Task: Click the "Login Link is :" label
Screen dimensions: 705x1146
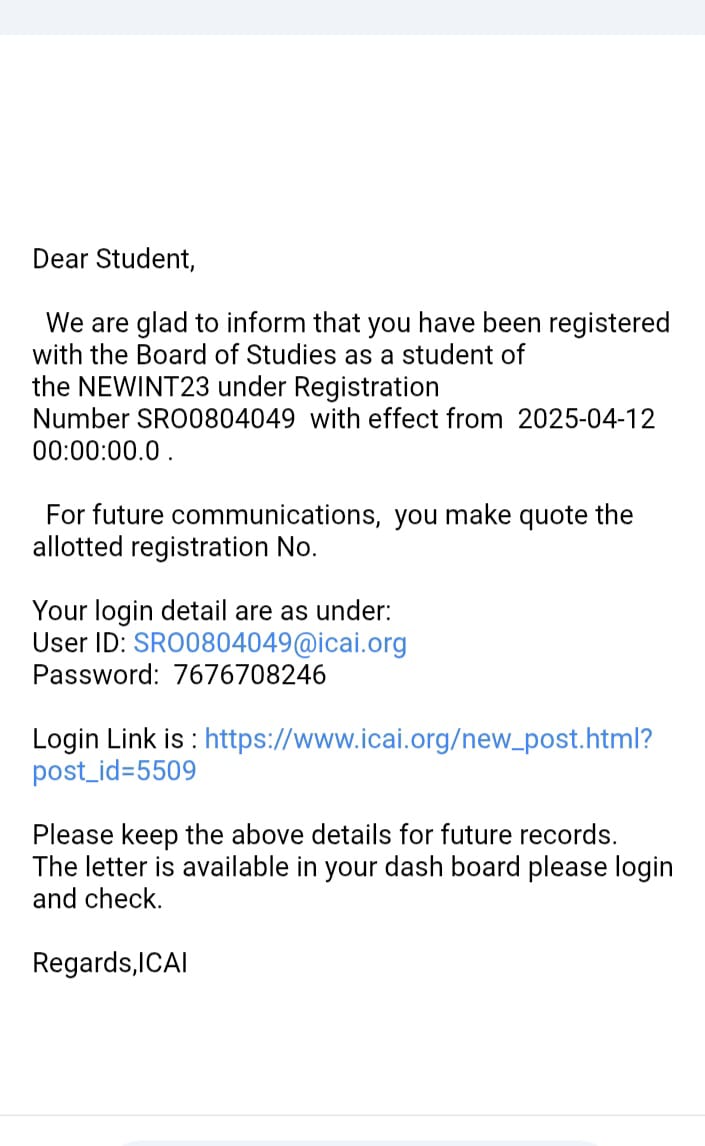Action: point(114,739)
